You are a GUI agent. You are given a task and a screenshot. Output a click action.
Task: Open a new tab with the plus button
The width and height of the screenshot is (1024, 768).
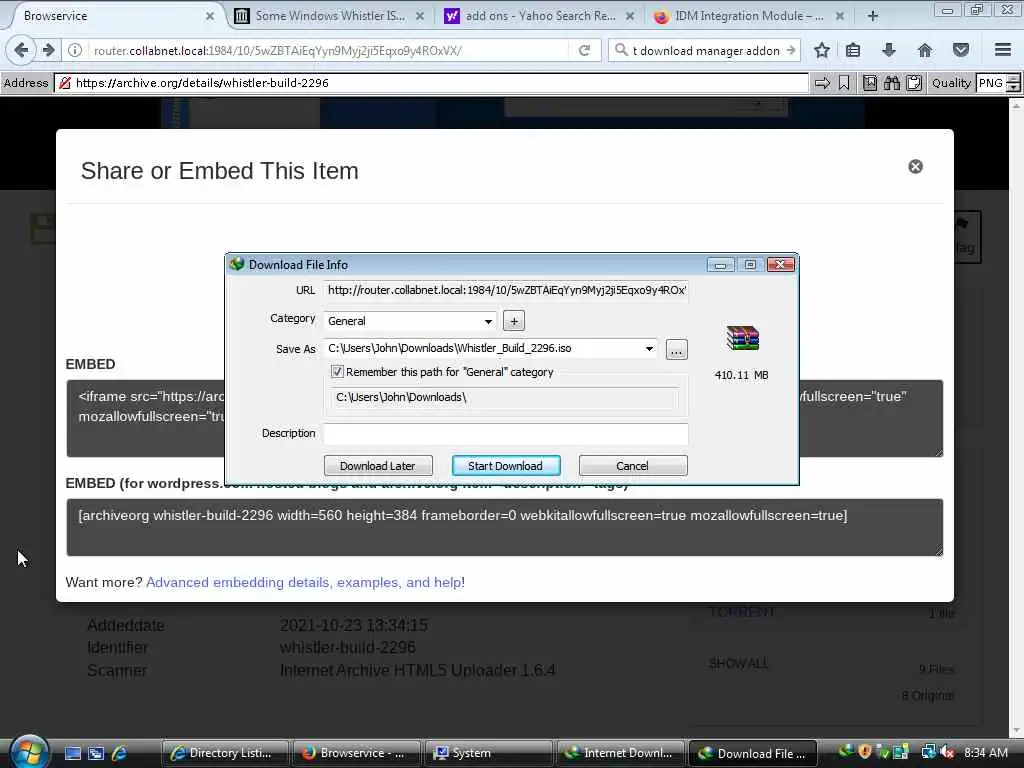coord(872,16)
